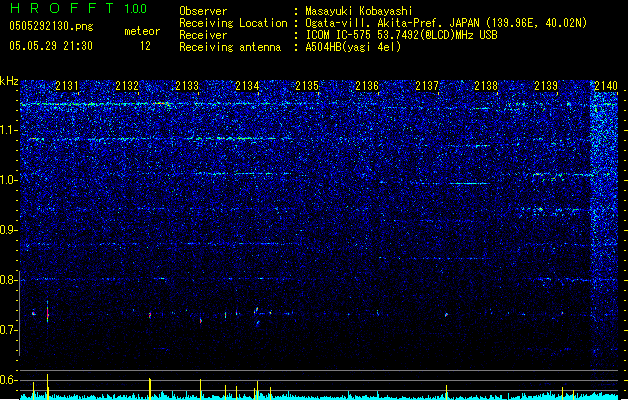Click the 2138 time marker

click(x=486, y=86)
